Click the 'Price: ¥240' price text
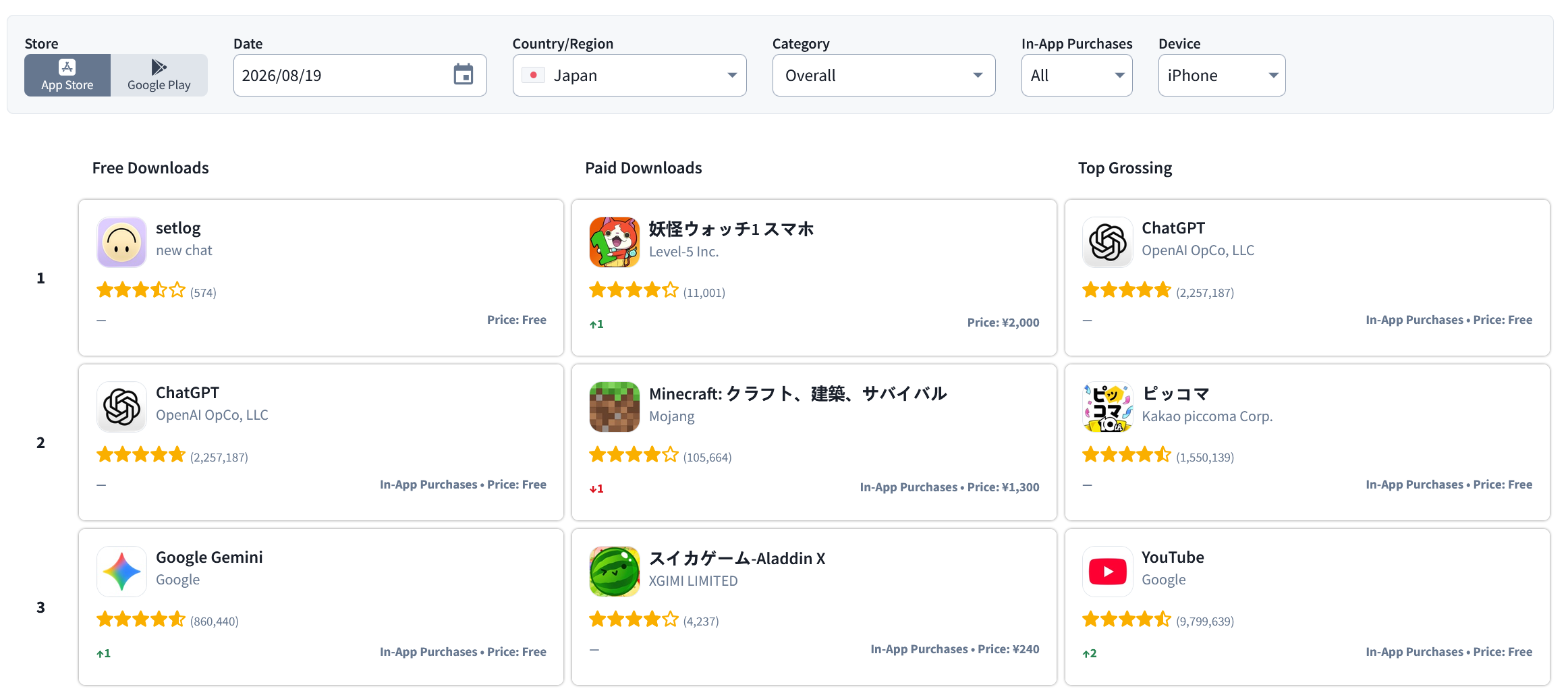 [1009, 649]
